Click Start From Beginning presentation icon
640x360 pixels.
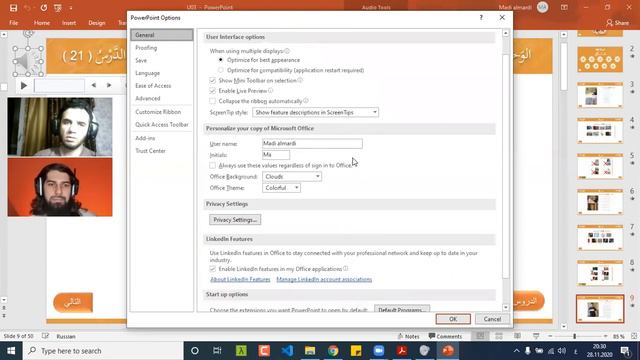pos(58,8)
